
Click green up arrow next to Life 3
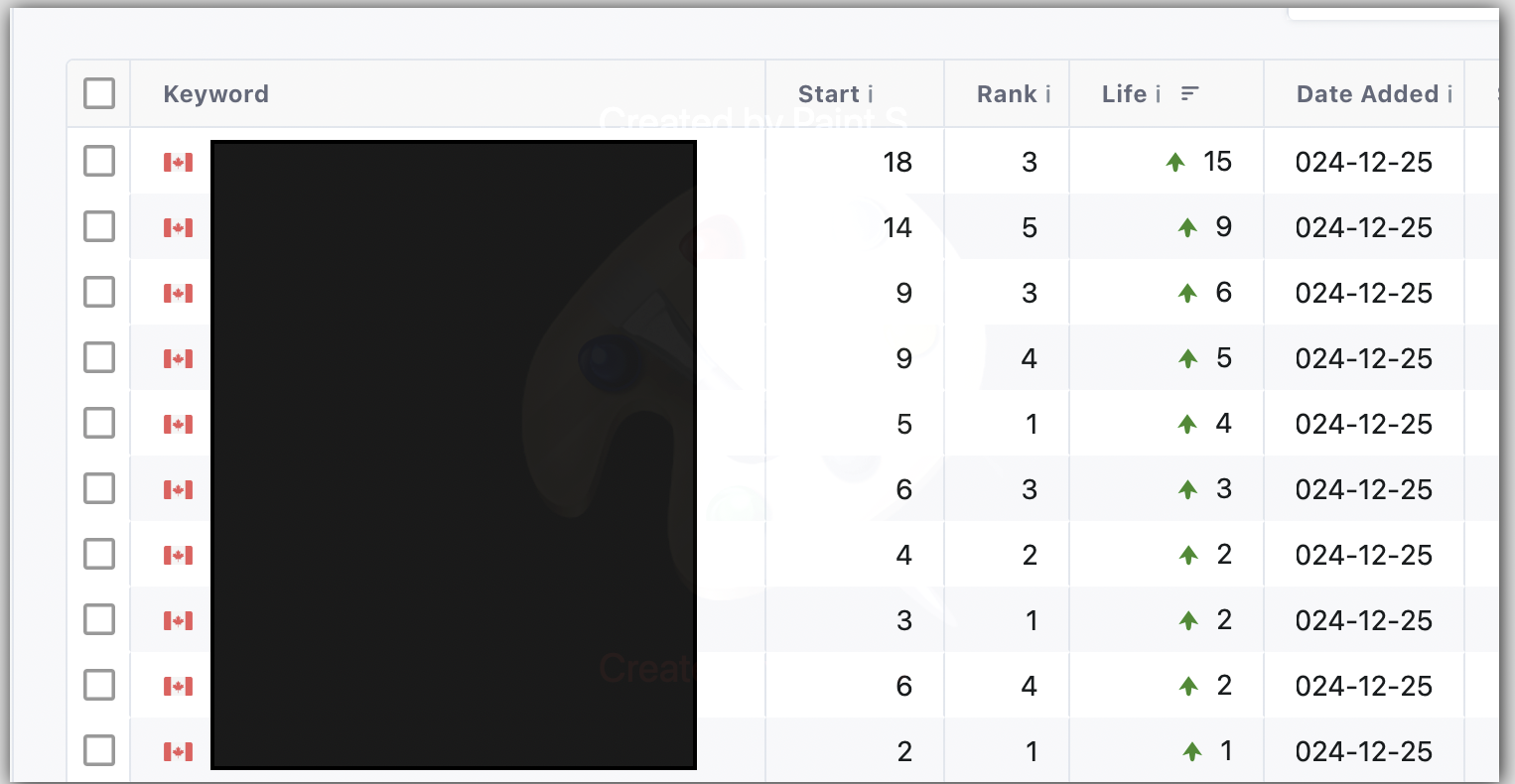pyautogui.click(x=1187, y=489)
